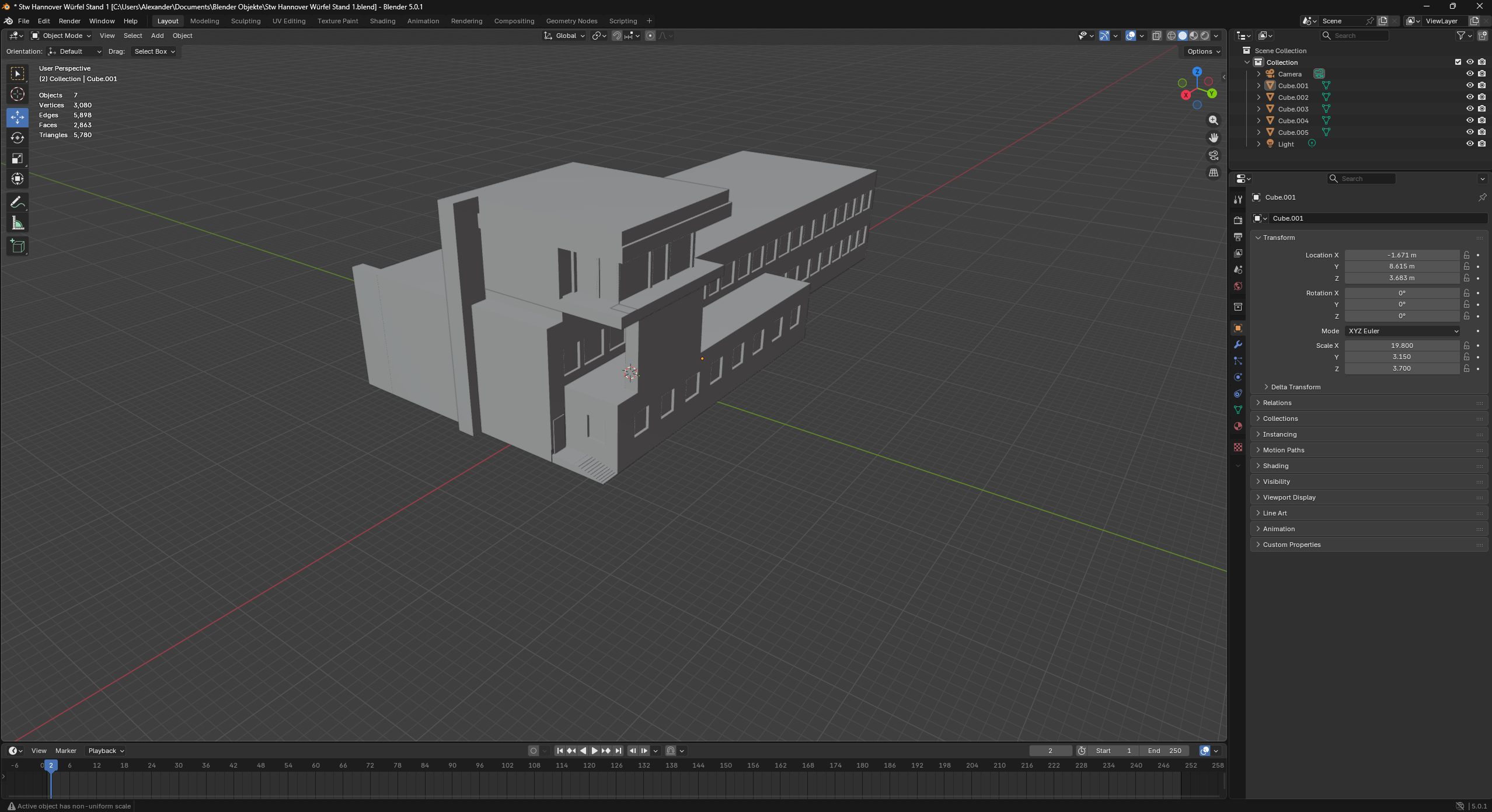This screenshot has width=1492, height=812.
Task: Toggle camera view in viewport
Action: (x=1214, y=155)
